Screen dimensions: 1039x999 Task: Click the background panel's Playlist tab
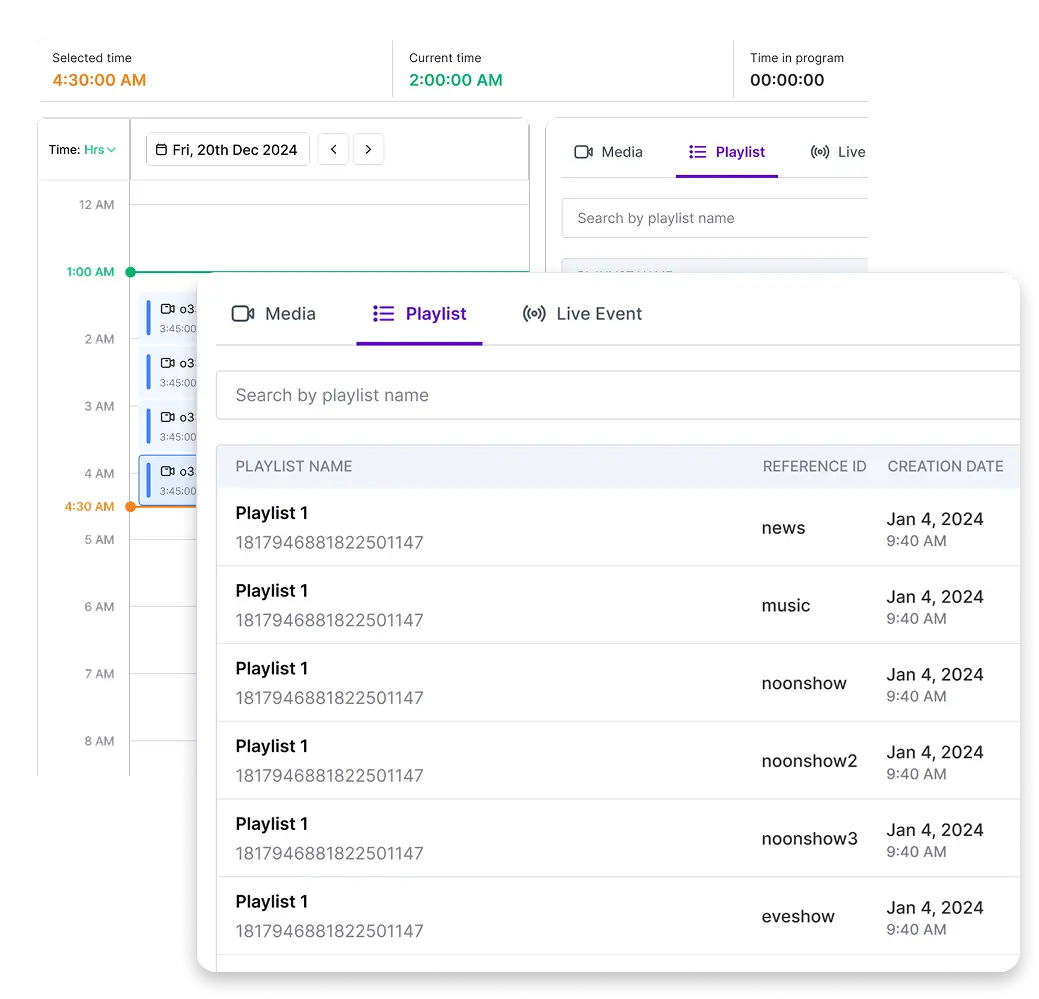[x=727, y=152]
